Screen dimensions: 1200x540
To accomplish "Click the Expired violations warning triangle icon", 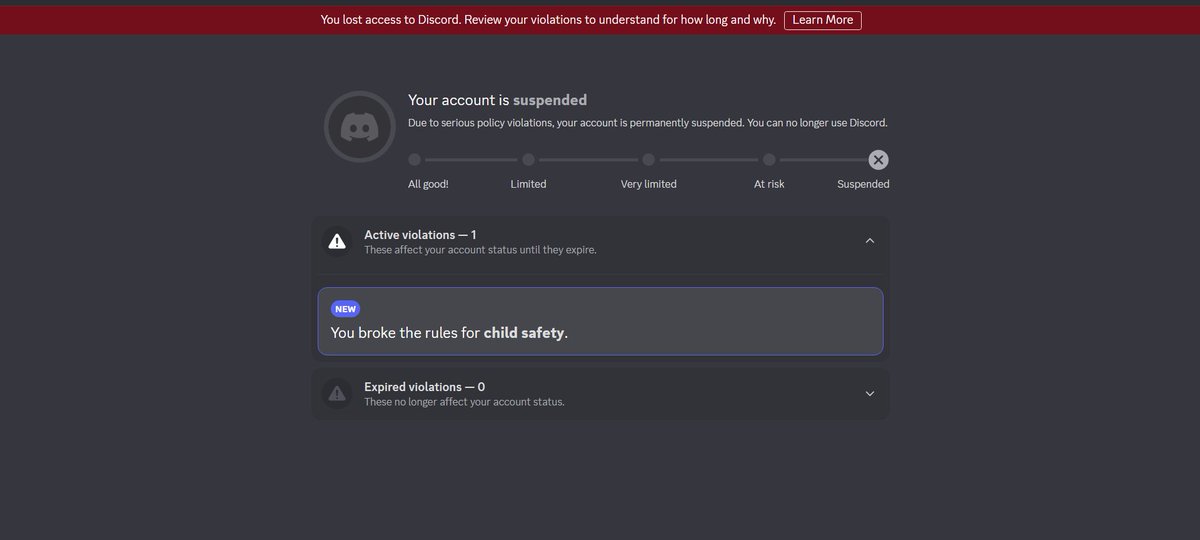I will 338,394.
